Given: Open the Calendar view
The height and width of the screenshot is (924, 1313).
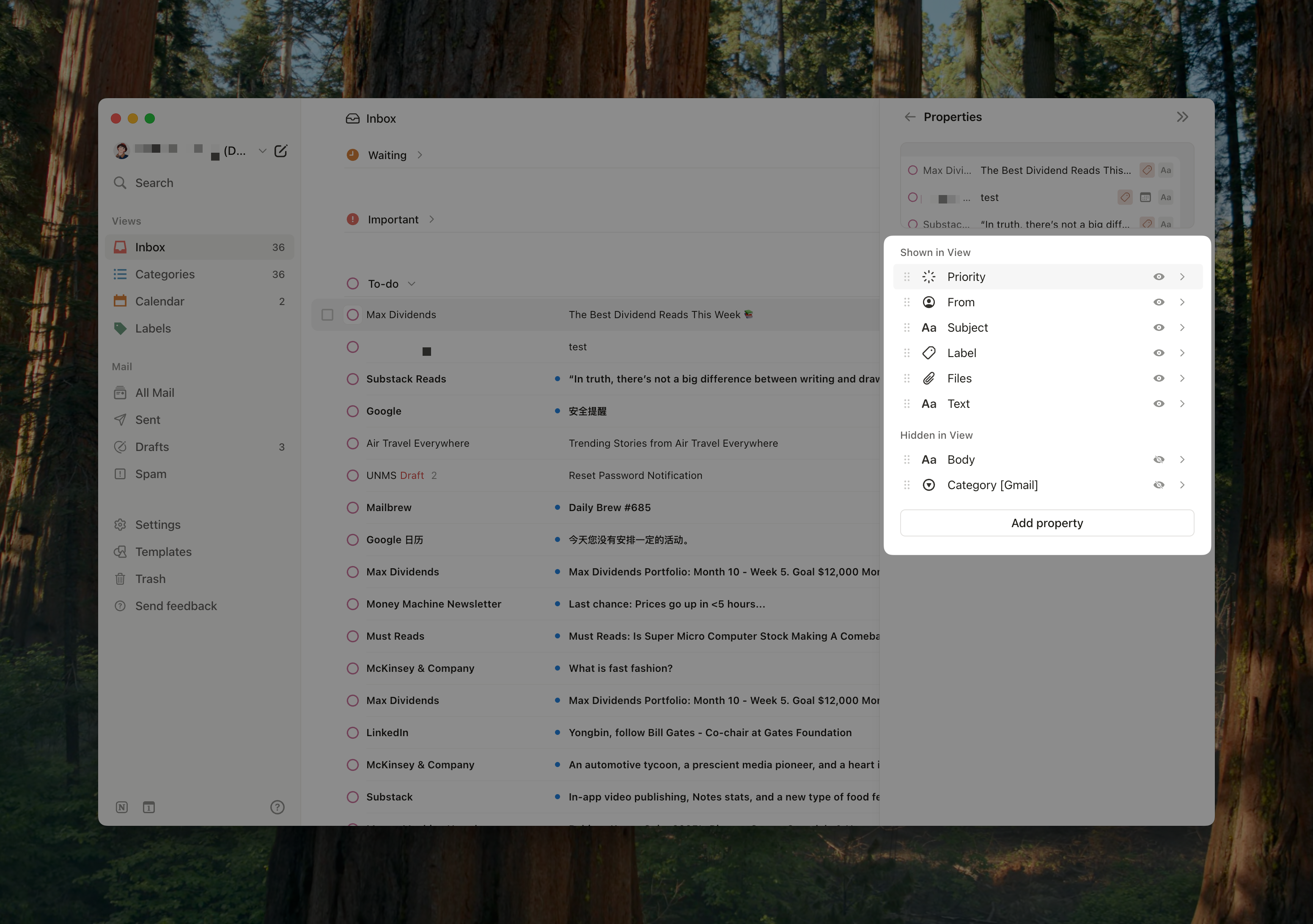Looking at the screenshot, I should [159, 302].
